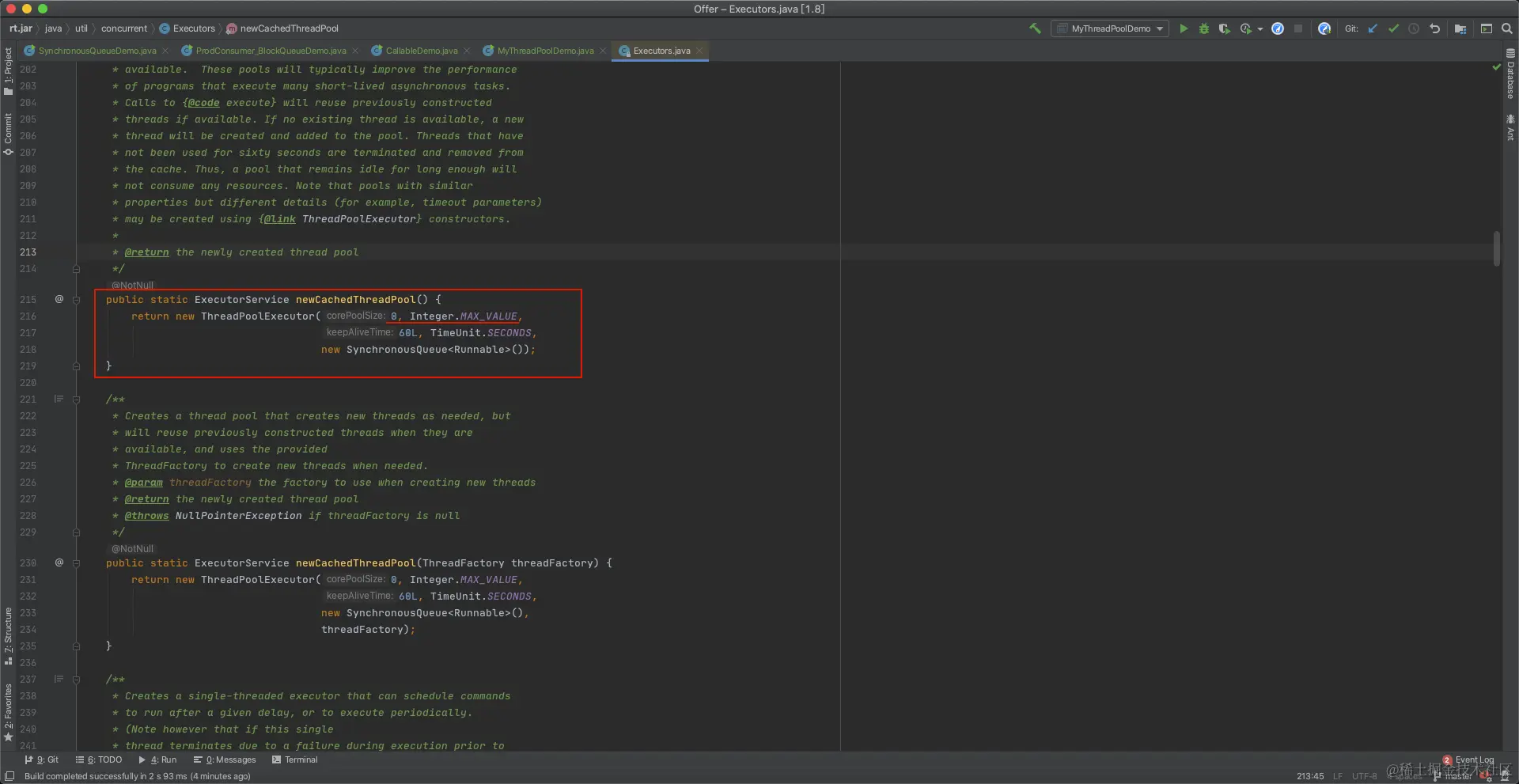Click the rt.jar breadcrumb

pyautogui.click(x=21, y=28)
